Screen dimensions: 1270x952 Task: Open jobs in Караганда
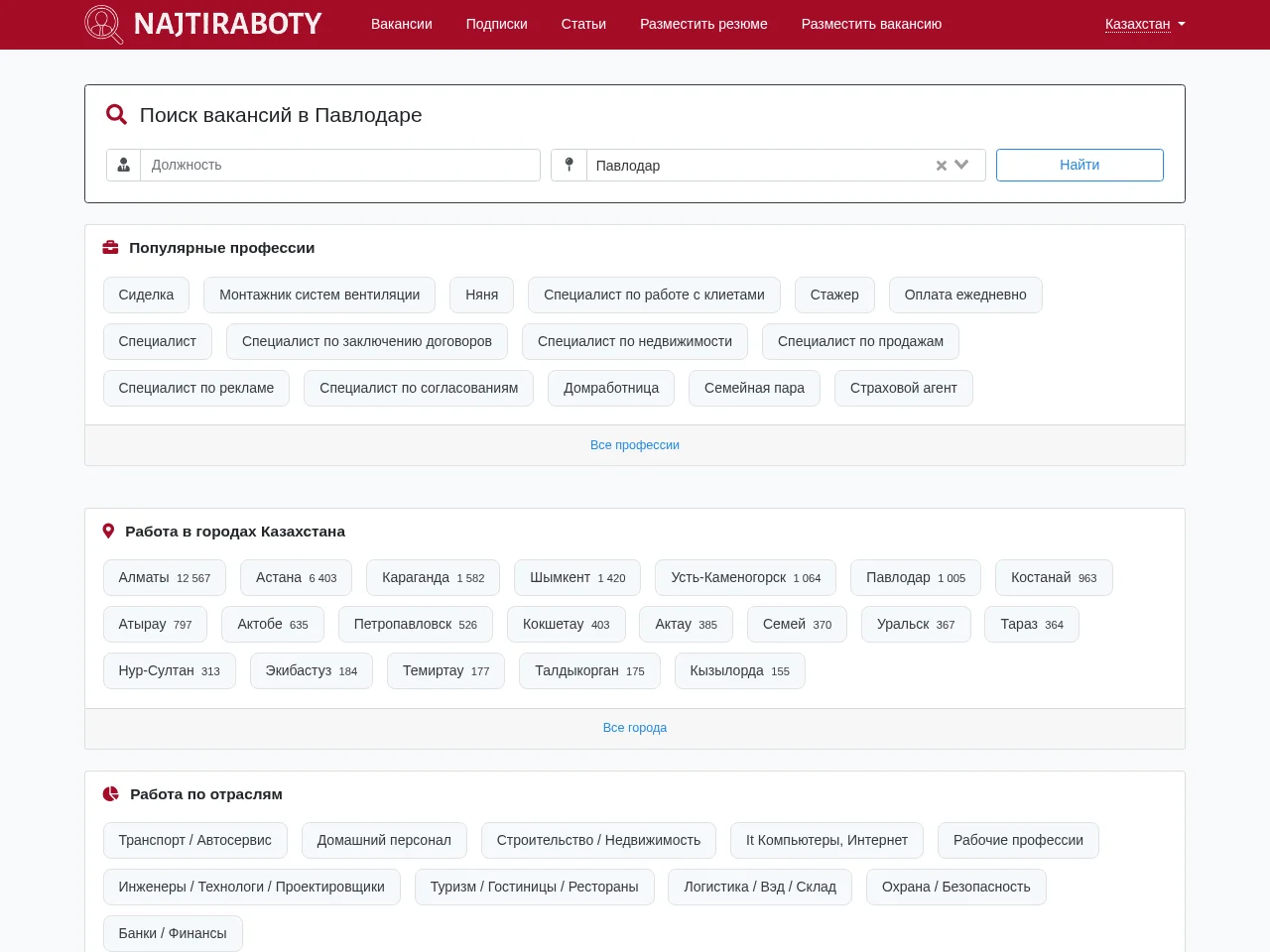[x=434, y=577]
